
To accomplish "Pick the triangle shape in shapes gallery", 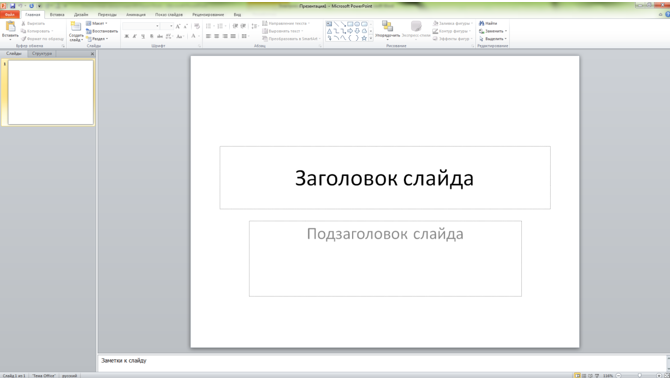I will [x=329, y=31].
